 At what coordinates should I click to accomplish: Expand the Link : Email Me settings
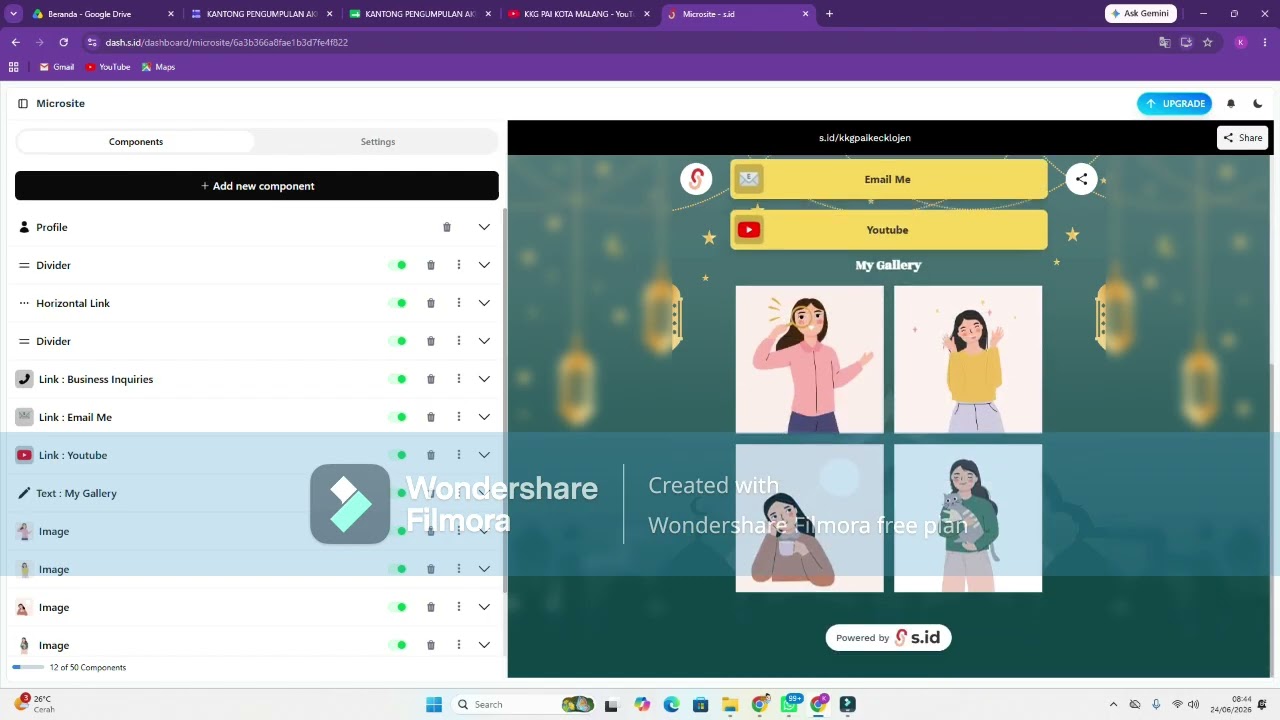(x=484, y=417)
